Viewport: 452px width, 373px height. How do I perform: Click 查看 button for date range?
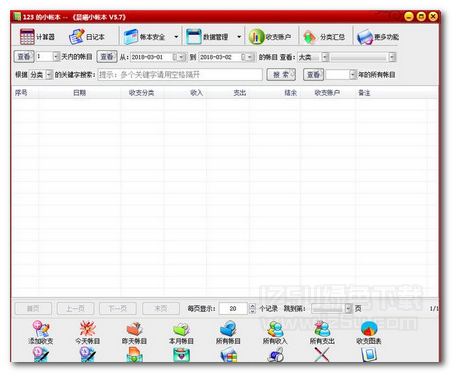107,57
